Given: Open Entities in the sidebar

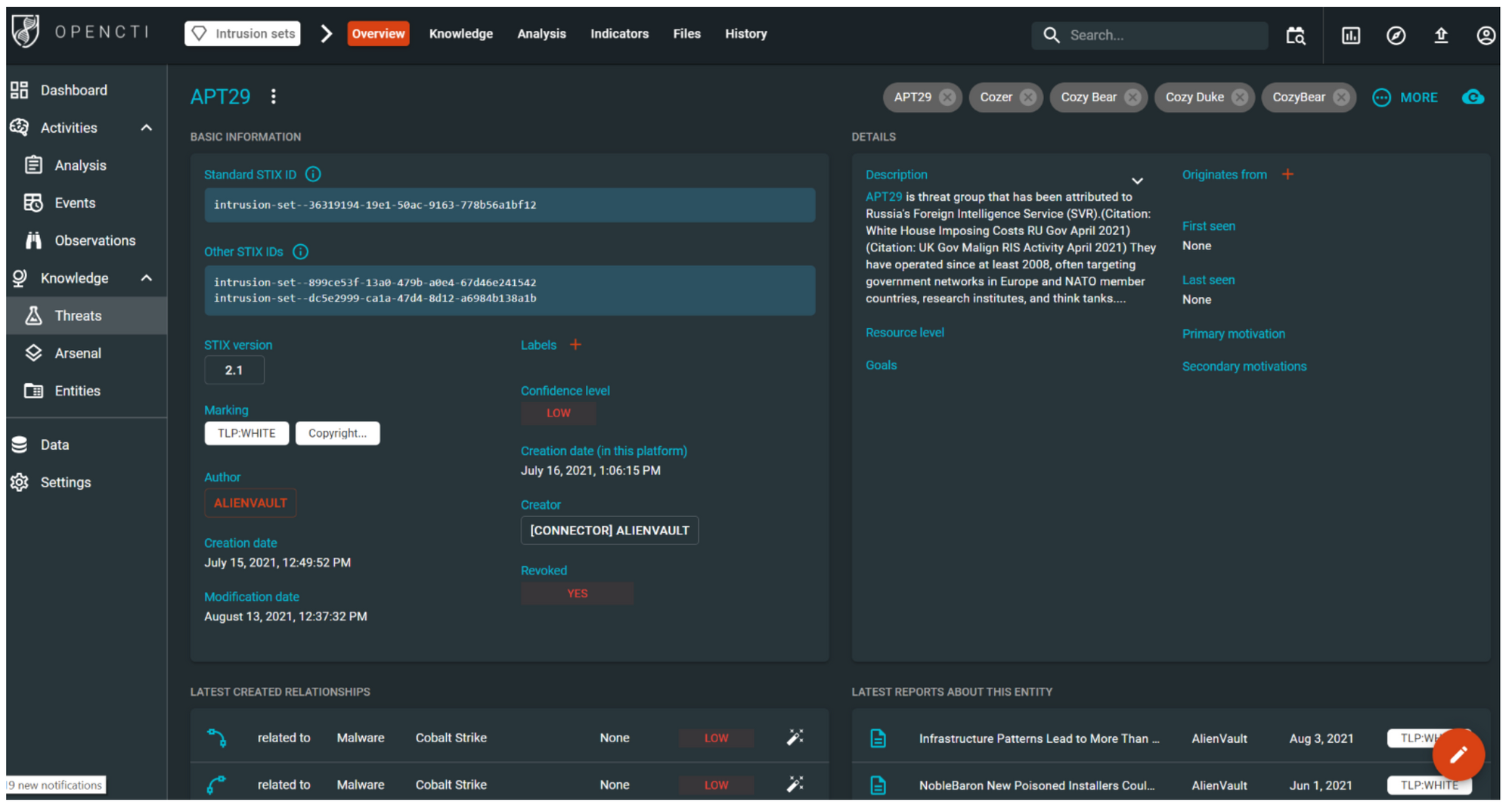Looking at the screenshot, I should point(77,391).
